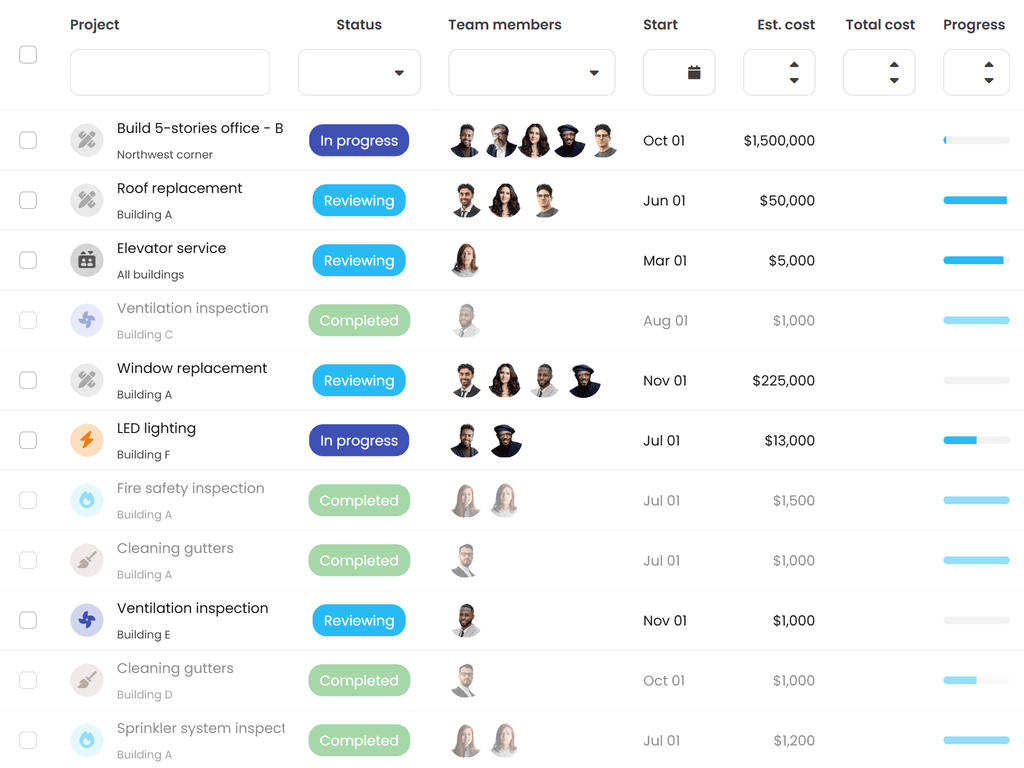Click the elevator icon for Elevator service
Screen dimensions: 1024x768
(x=86, y=260)
